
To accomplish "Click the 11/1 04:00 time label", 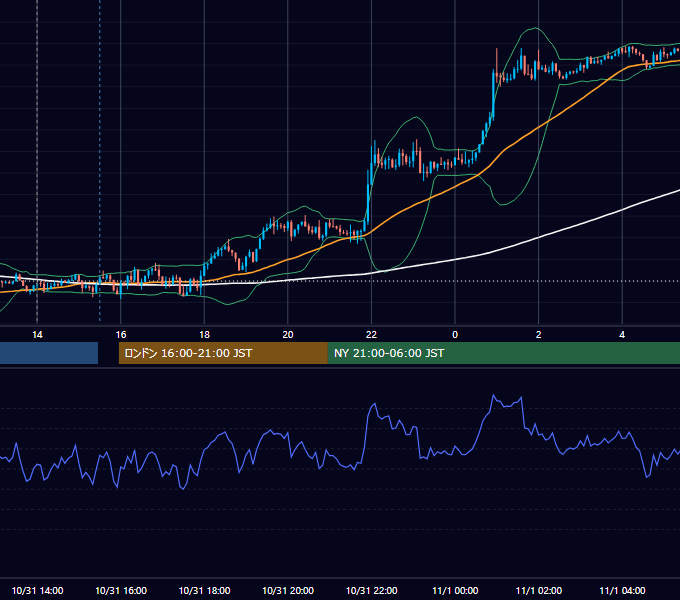I will point(622,590).
